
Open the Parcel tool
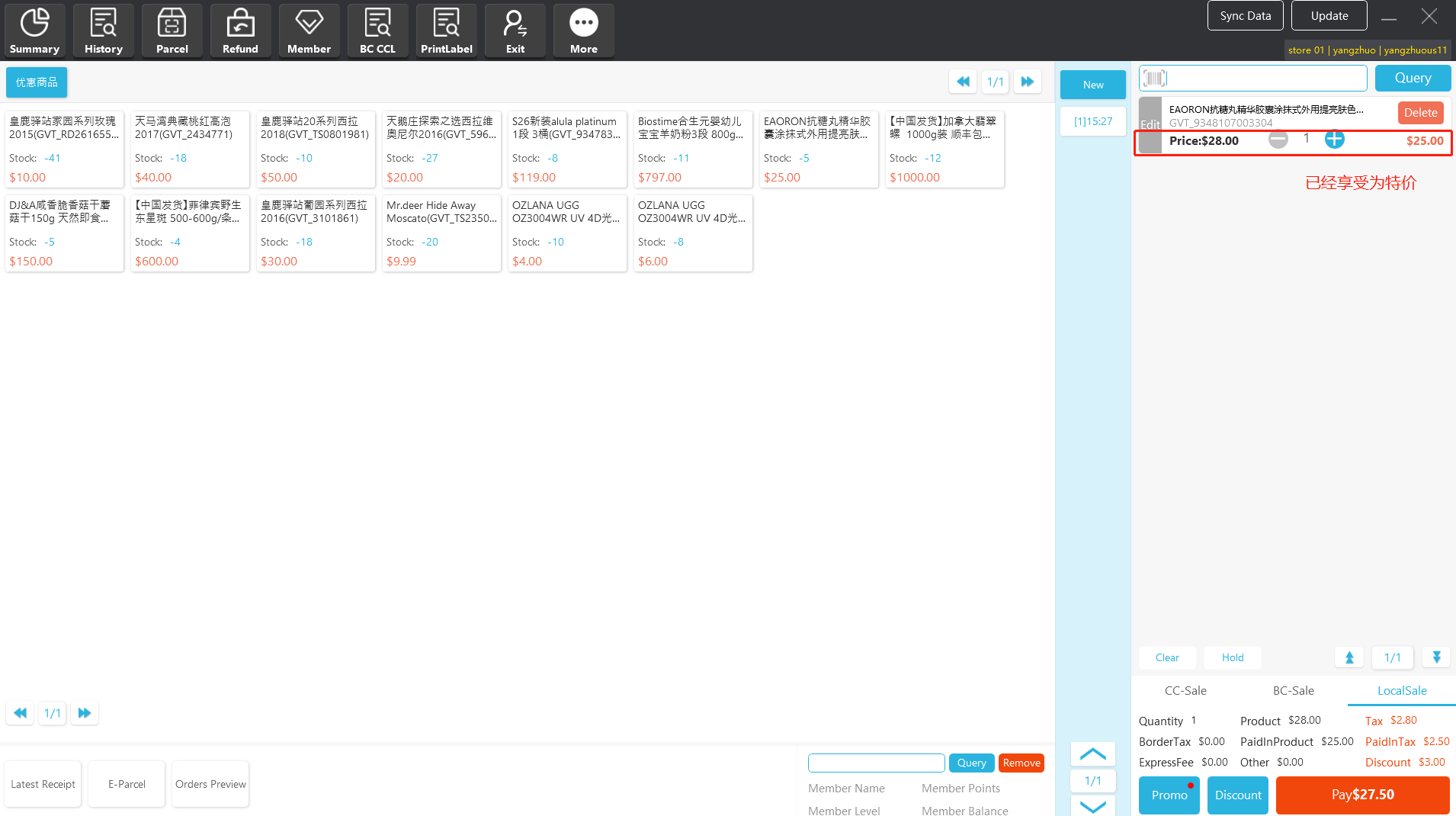(172, 31)
